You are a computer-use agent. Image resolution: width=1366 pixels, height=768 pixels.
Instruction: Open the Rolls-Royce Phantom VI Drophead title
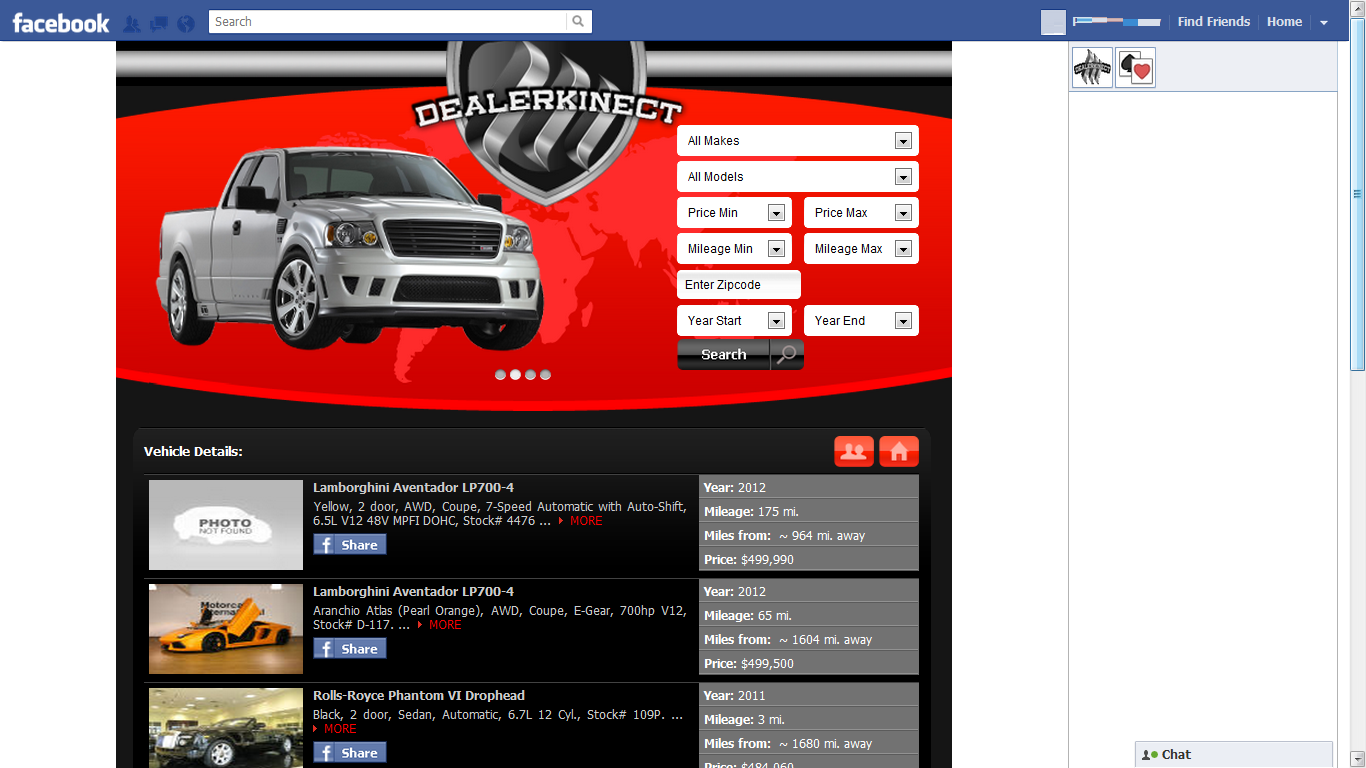coord(419,696)
